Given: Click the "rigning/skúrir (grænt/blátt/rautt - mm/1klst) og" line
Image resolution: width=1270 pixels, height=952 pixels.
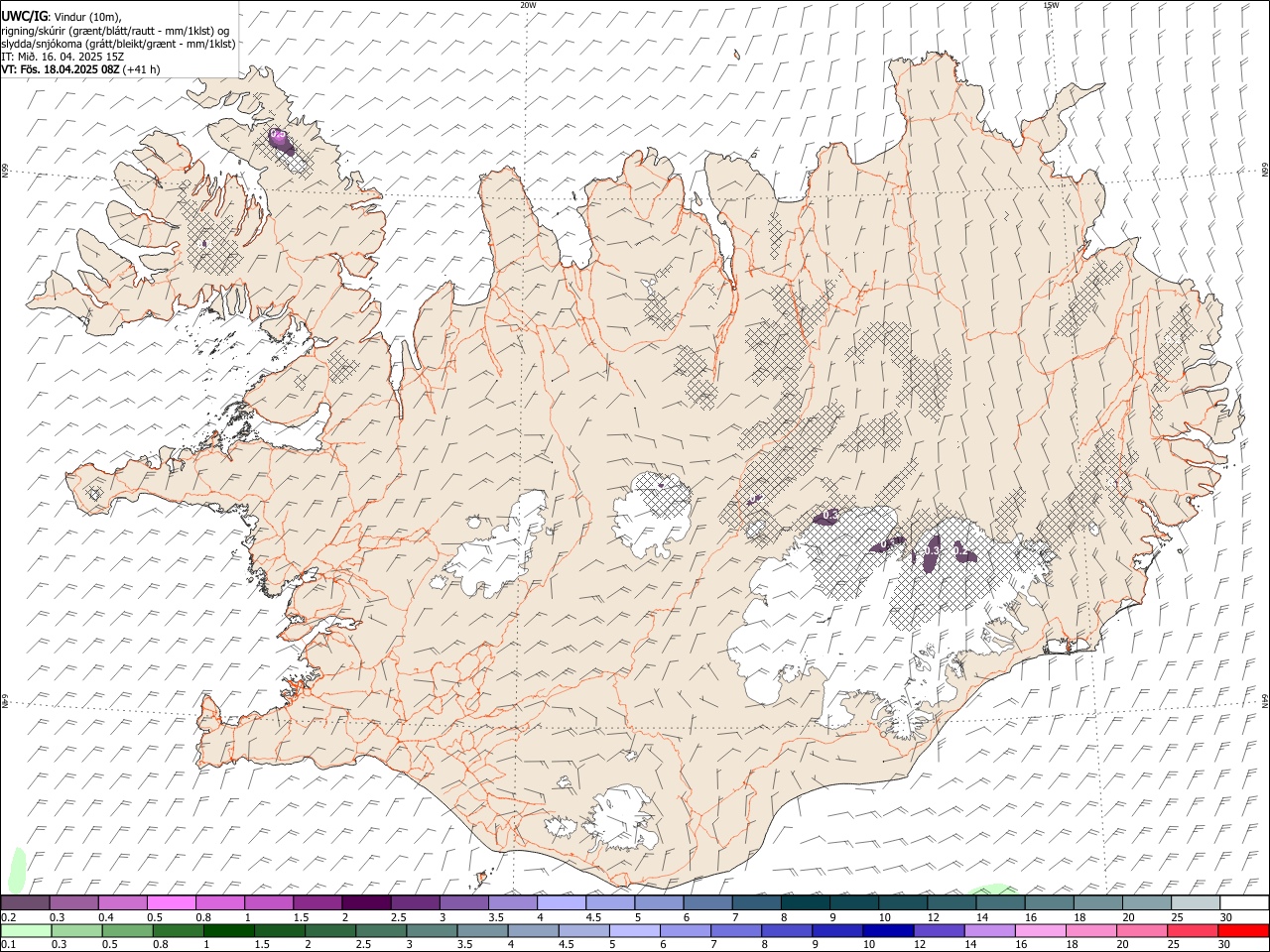Looking at the screenshot, I should (115, 30).
